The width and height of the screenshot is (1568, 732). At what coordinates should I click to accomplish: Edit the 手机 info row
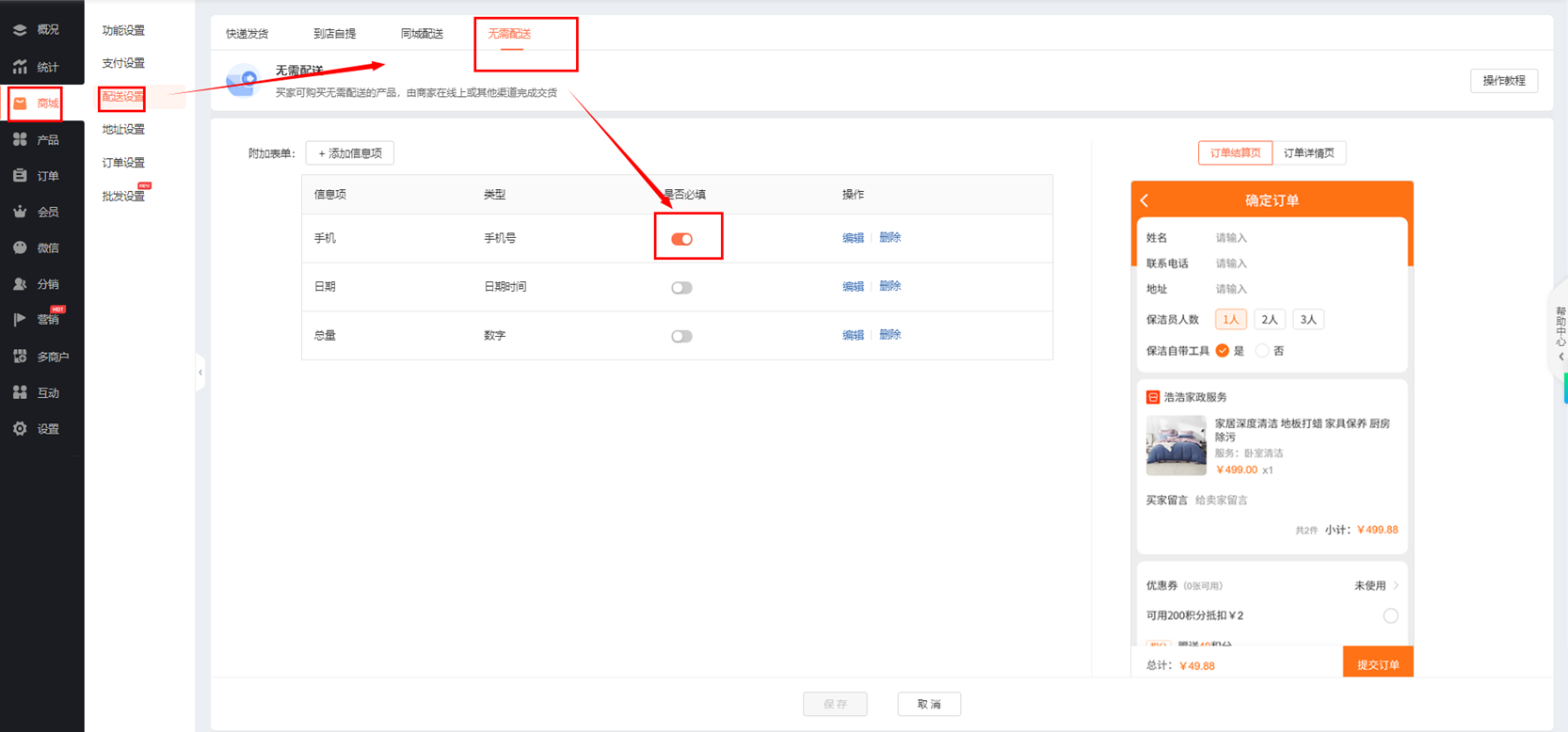[x=854, y=238]
